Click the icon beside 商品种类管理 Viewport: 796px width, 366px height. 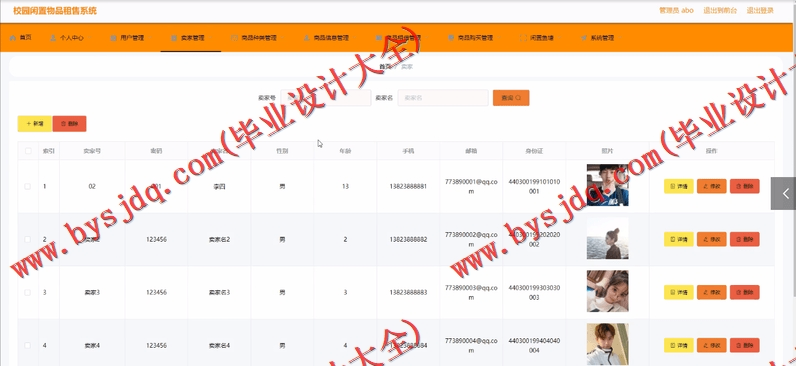point(234,38)
